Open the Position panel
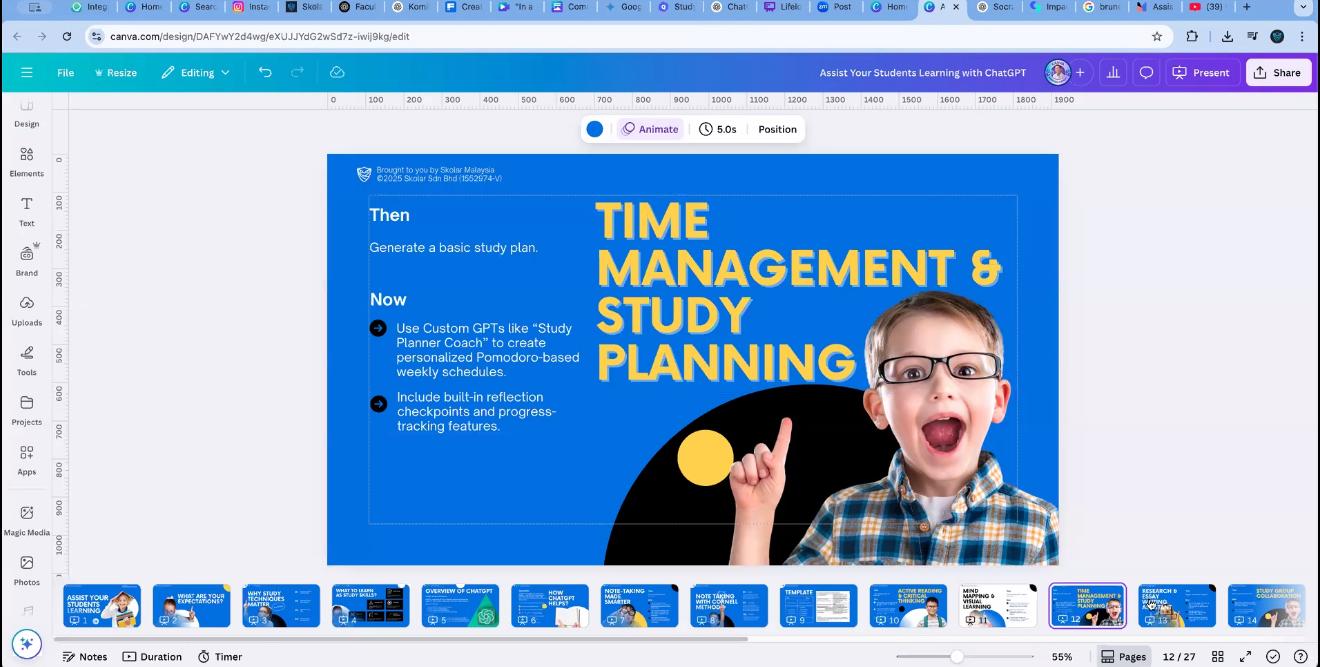The width and height of the screenshot is (1320, 667). click(777, 129)
